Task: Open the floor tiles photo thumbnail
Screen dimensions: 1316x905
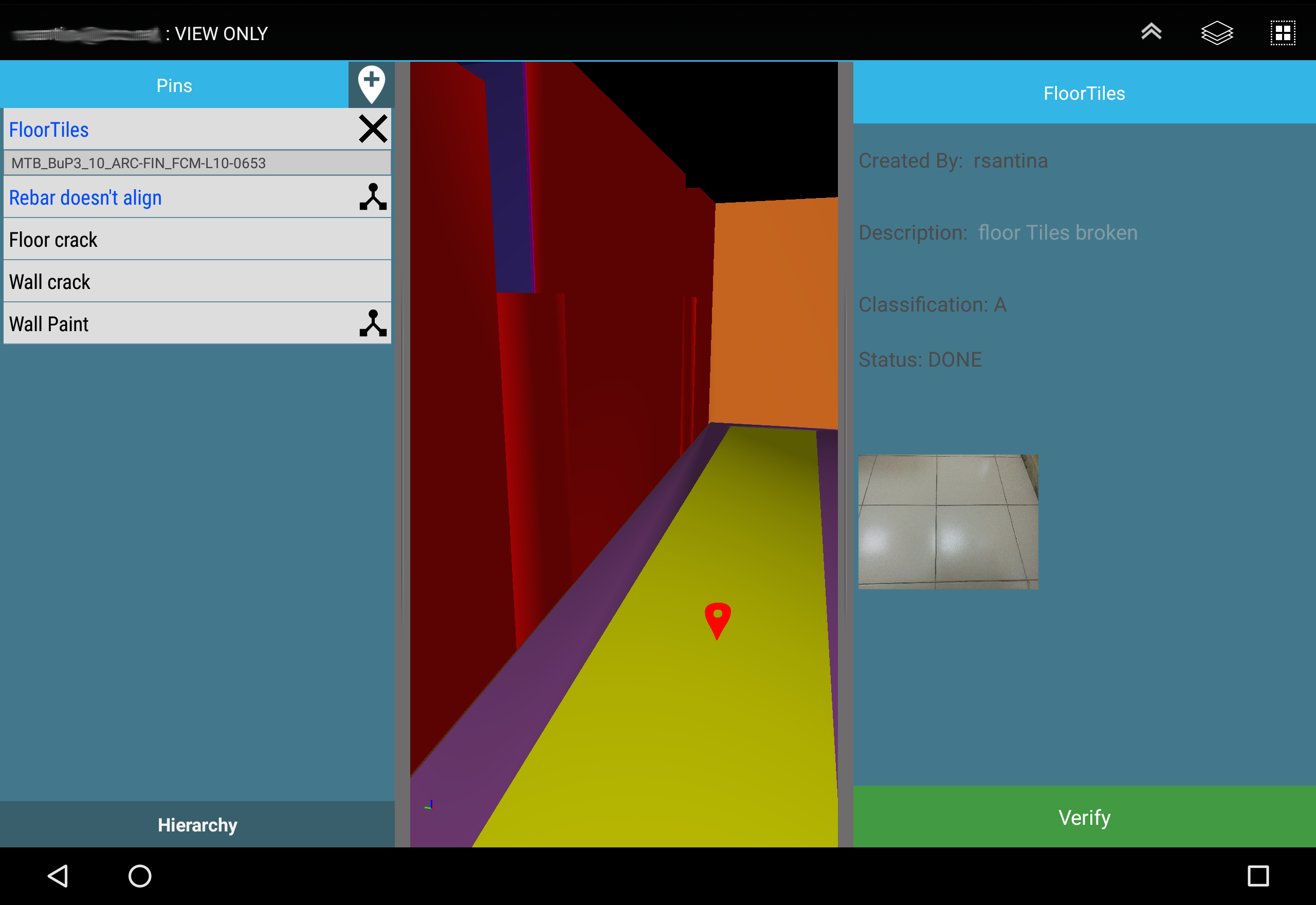Action: 947,522
